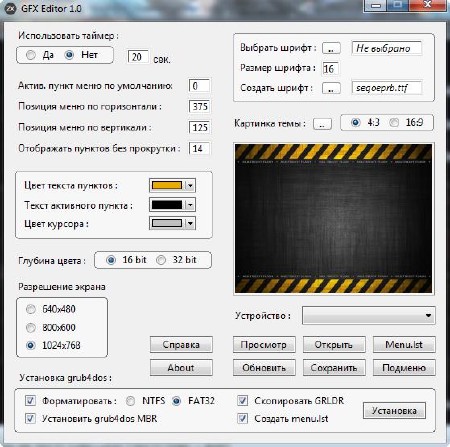Viewport: 450px width, 447px height.
Task: Choose 1024x768 screen resolution
Action: click(x=31, y=345)
